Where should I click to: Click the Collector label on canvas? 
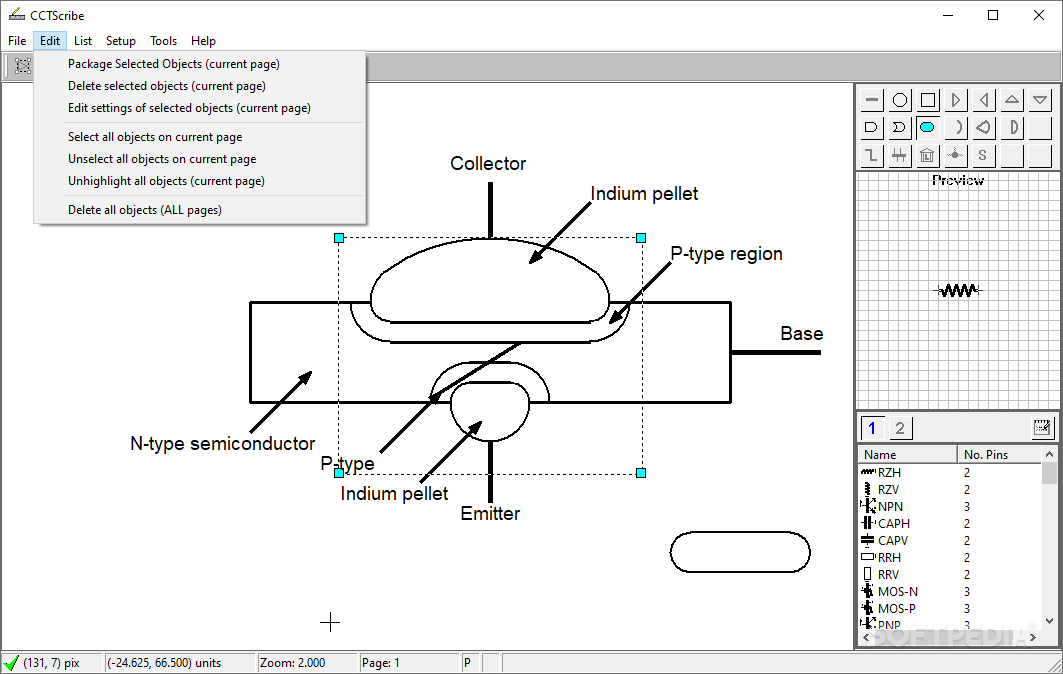(x=488, y=163)
